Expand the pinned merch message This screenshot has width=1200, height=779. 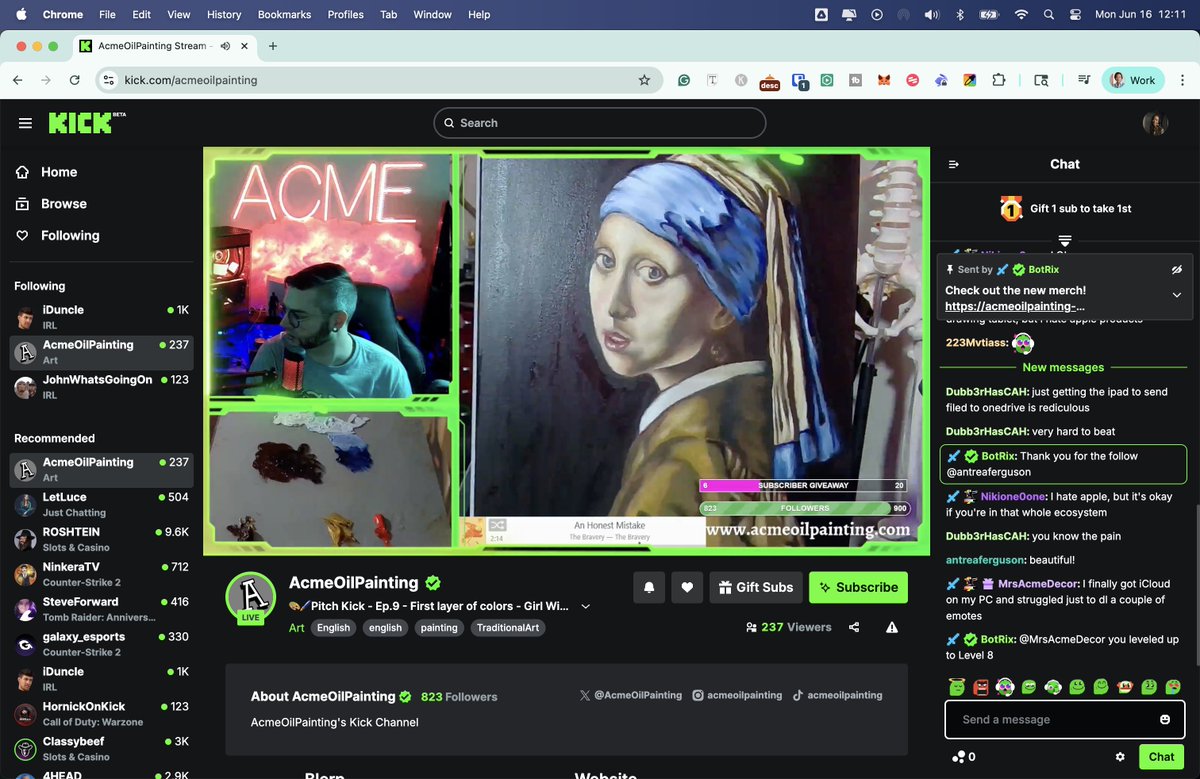point(1177,295)
